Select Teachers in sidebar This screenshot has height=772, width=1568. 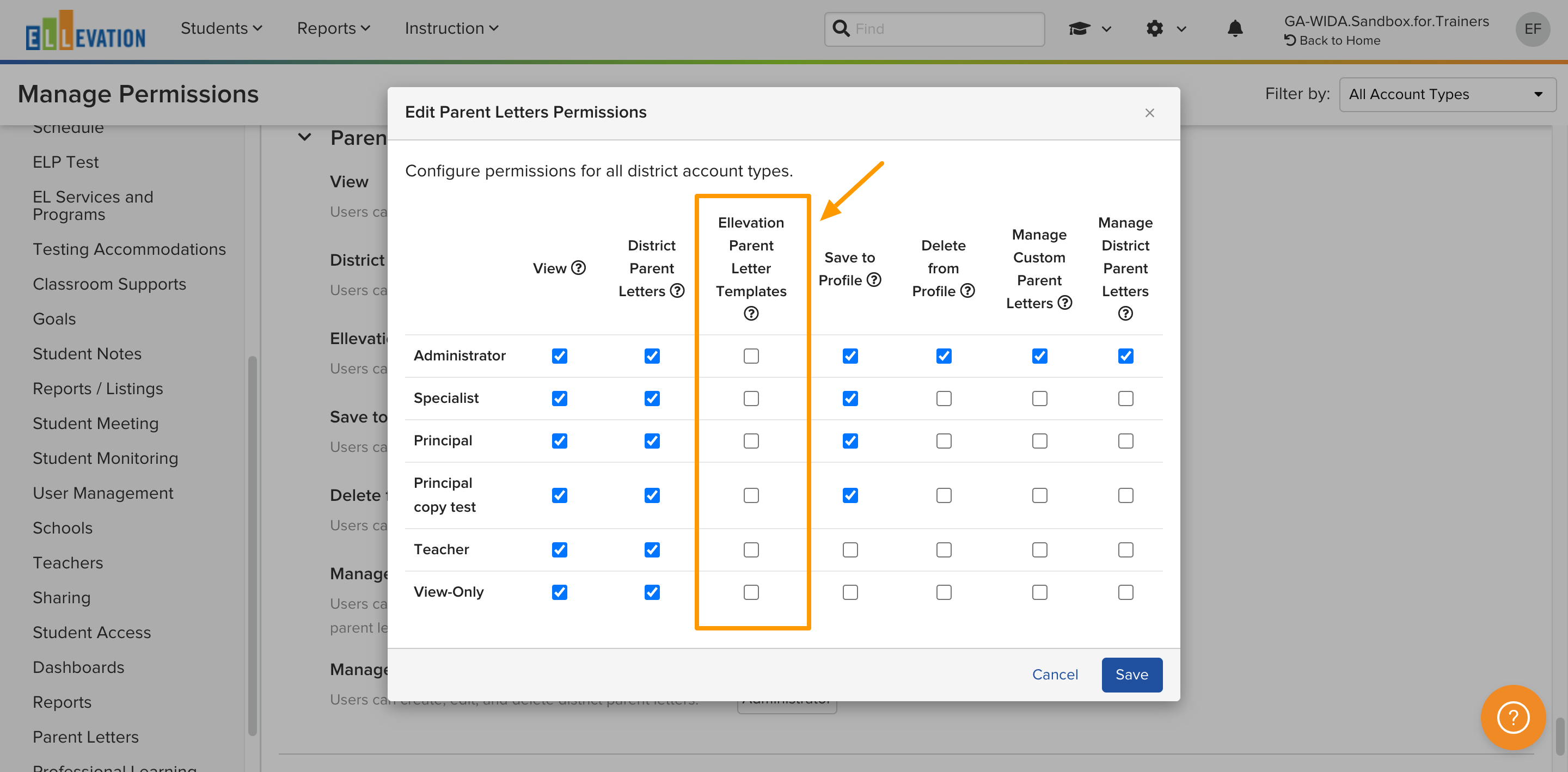(68, 562)
